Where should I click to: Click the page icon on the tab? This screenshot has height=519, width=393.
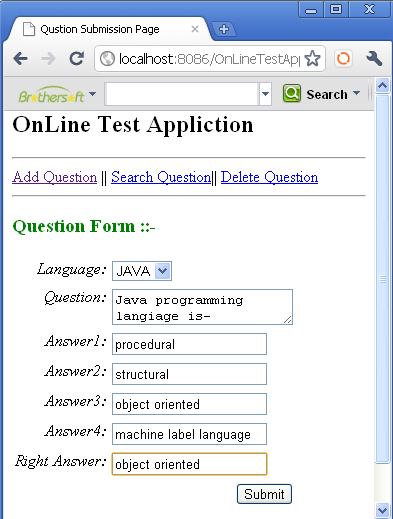tap(29, 29)
